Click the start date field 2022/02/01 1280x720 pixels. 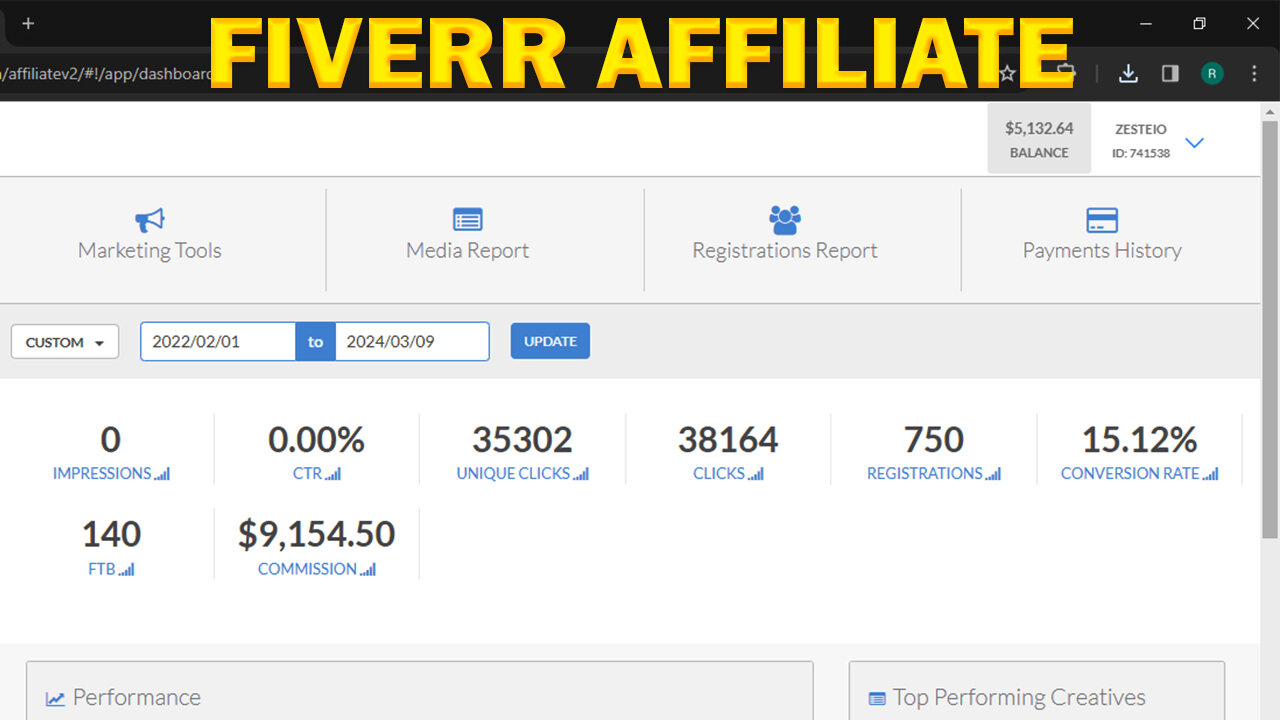(x=218, y=341)
